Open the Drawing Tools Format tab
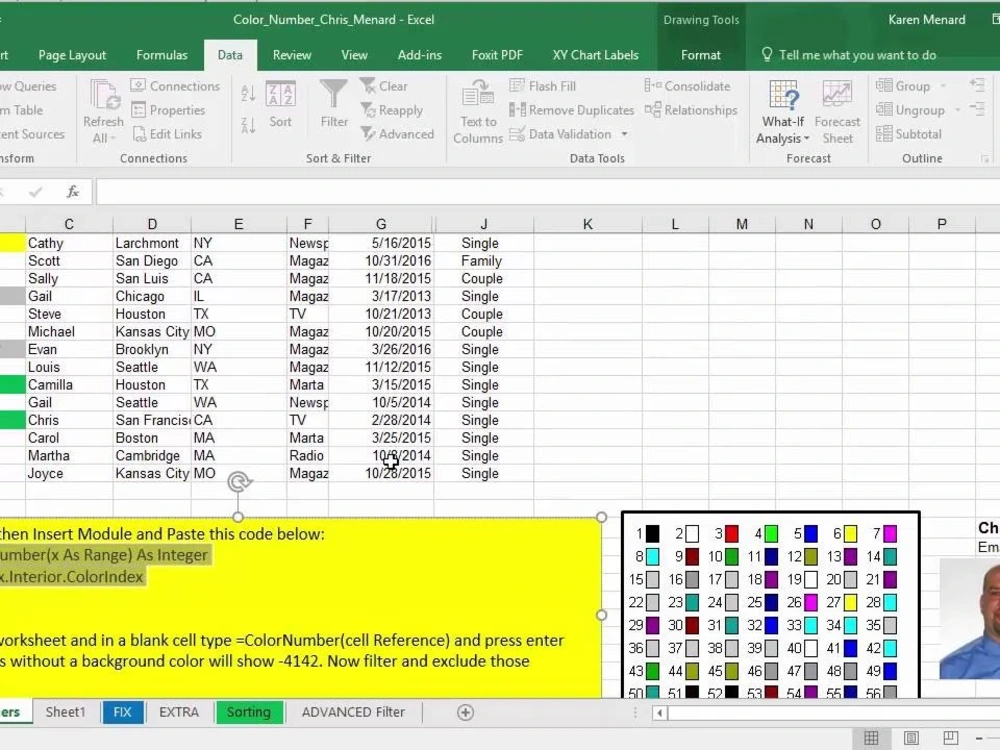The image size is (1000, 750). tap(701, 55)
